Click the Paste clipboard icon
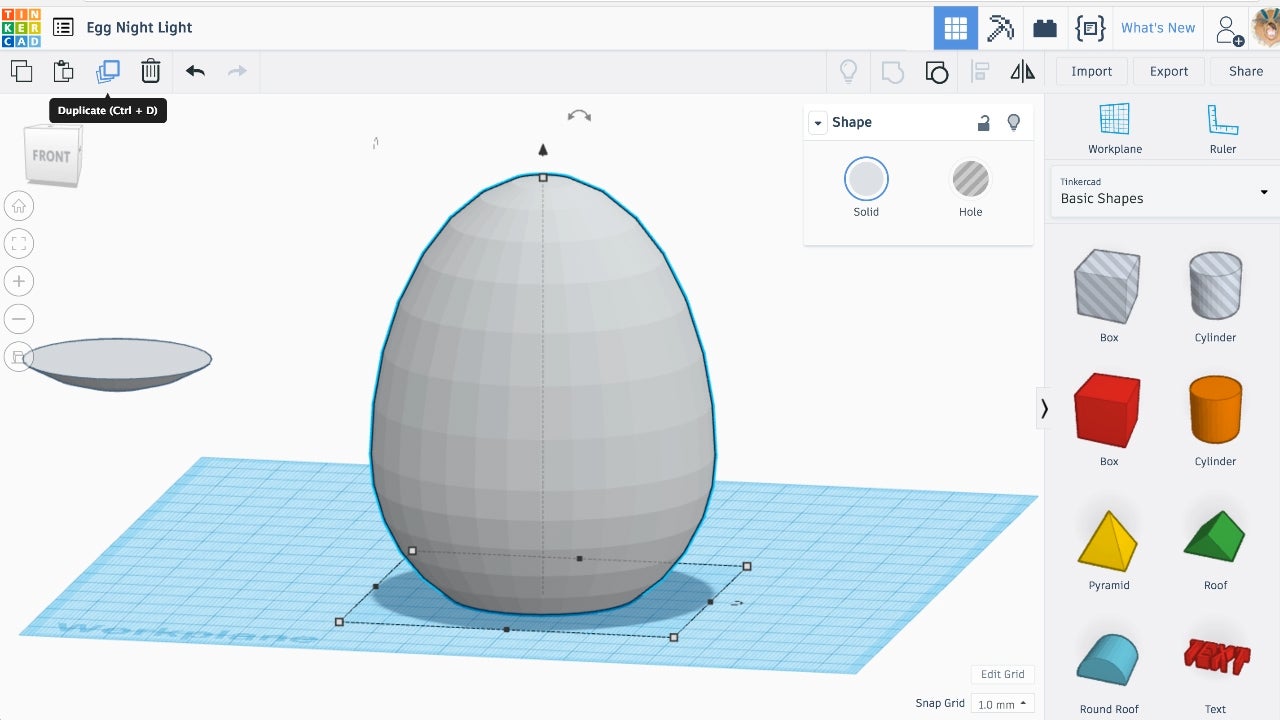Screen dimensions: 1280x720 click(63, 71)
